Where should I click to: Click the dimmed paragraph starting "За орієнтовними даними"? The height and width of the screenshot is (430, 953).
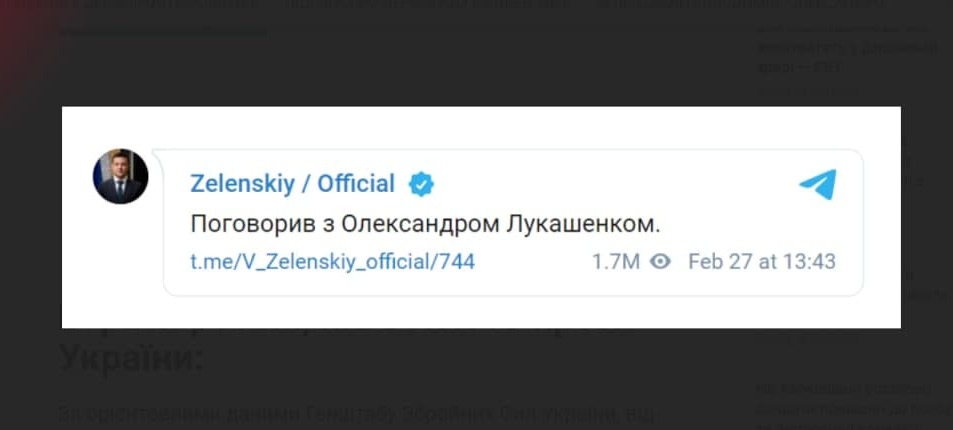click(350, 414)
